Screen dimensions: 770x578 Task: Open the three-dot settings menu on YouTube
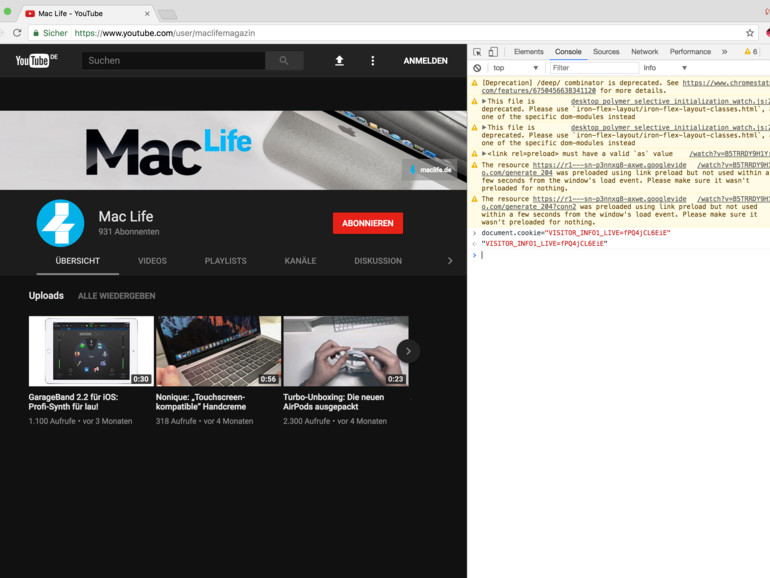pos(373,61)
